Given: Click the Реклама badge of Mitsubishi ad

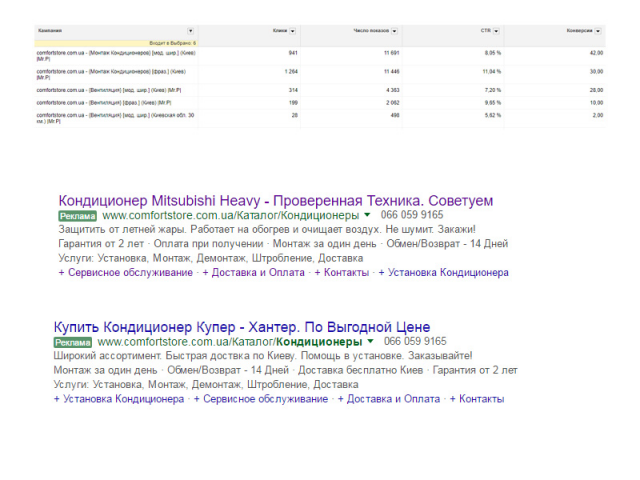Looking at the screenshot, I should pos(78,216).
